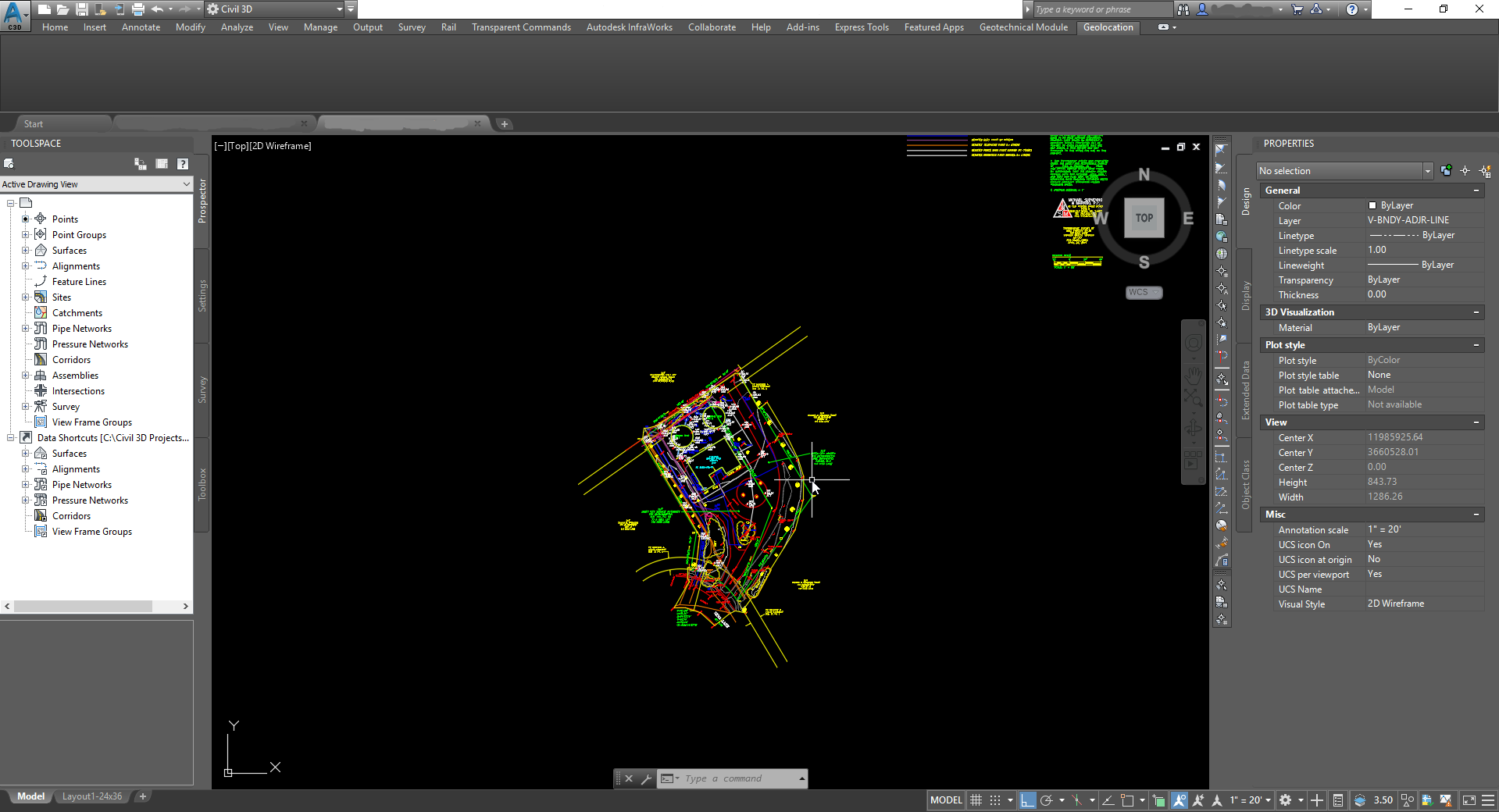Open the Survey ribbon tab

tap(412, 27)
